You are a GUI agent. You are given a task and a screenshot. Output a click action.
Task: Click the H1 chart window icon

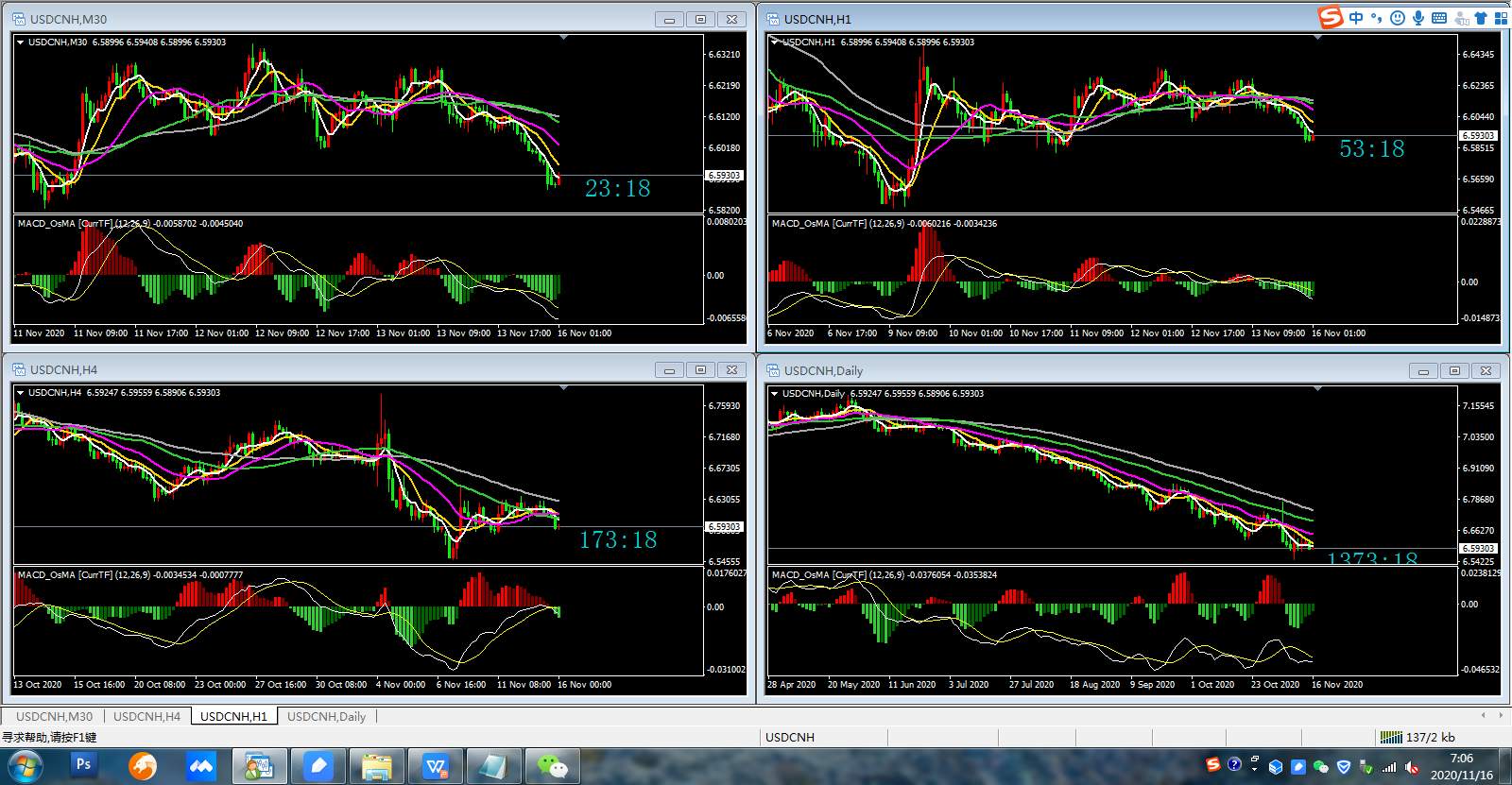[772, 19]
